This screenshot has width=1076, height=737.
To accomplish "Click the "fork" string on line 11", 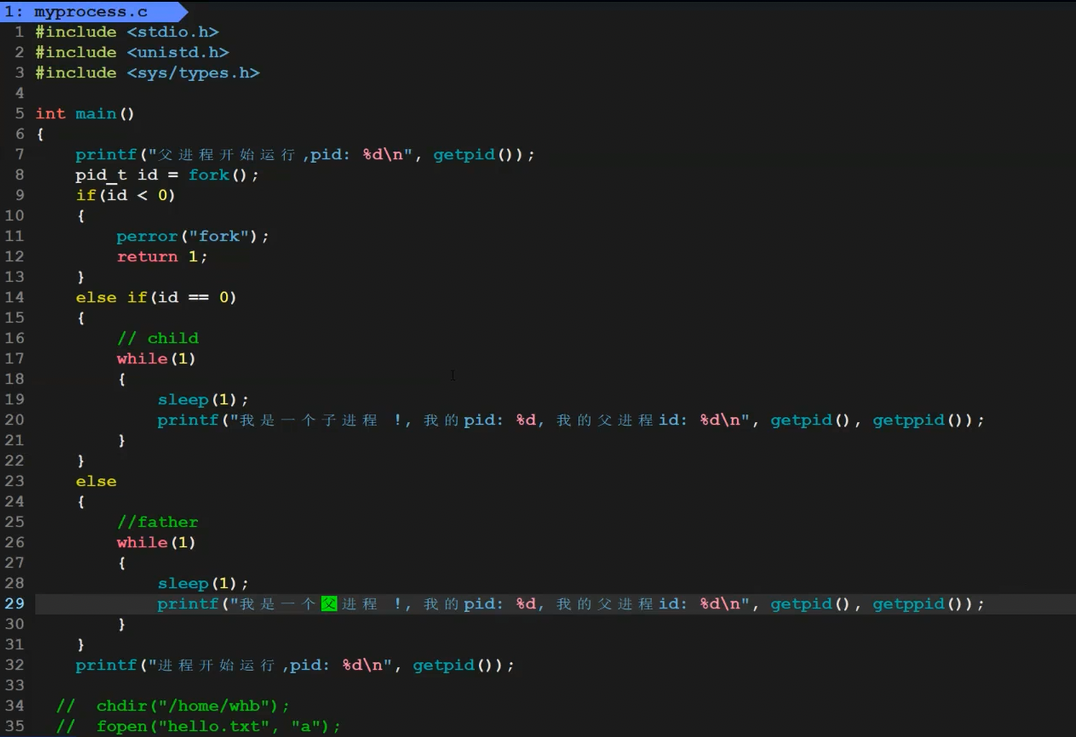I will point(218,237).
